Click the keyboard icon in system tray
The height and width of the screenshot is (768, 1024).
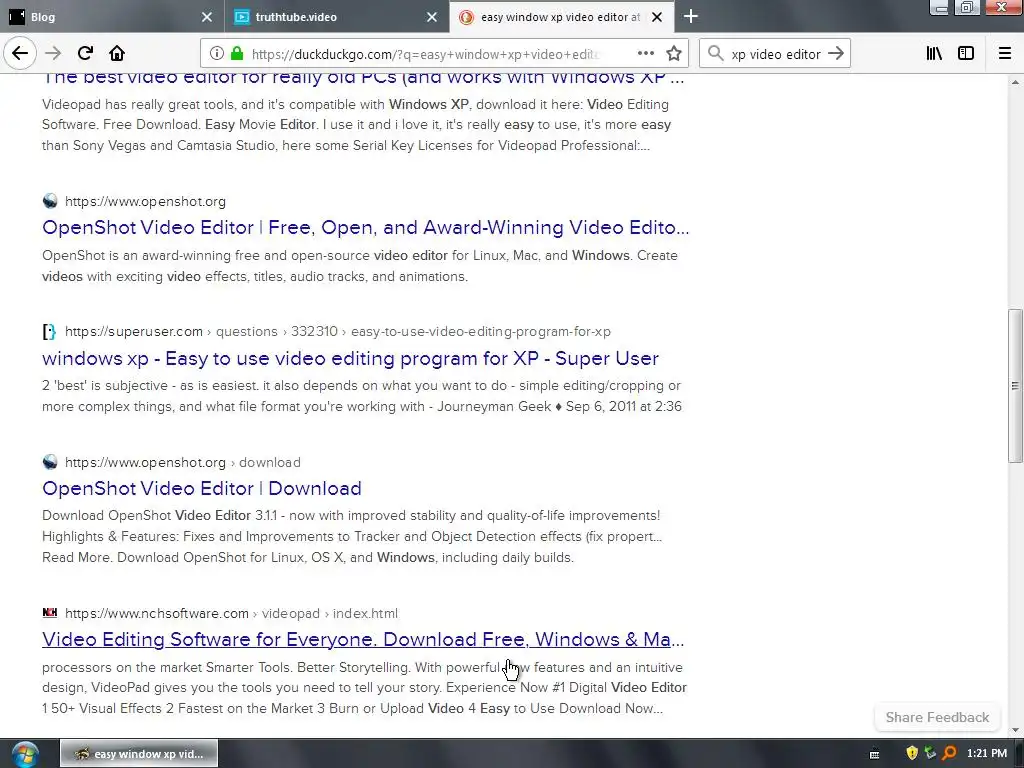pyautogui.click(x=874, y=754)
